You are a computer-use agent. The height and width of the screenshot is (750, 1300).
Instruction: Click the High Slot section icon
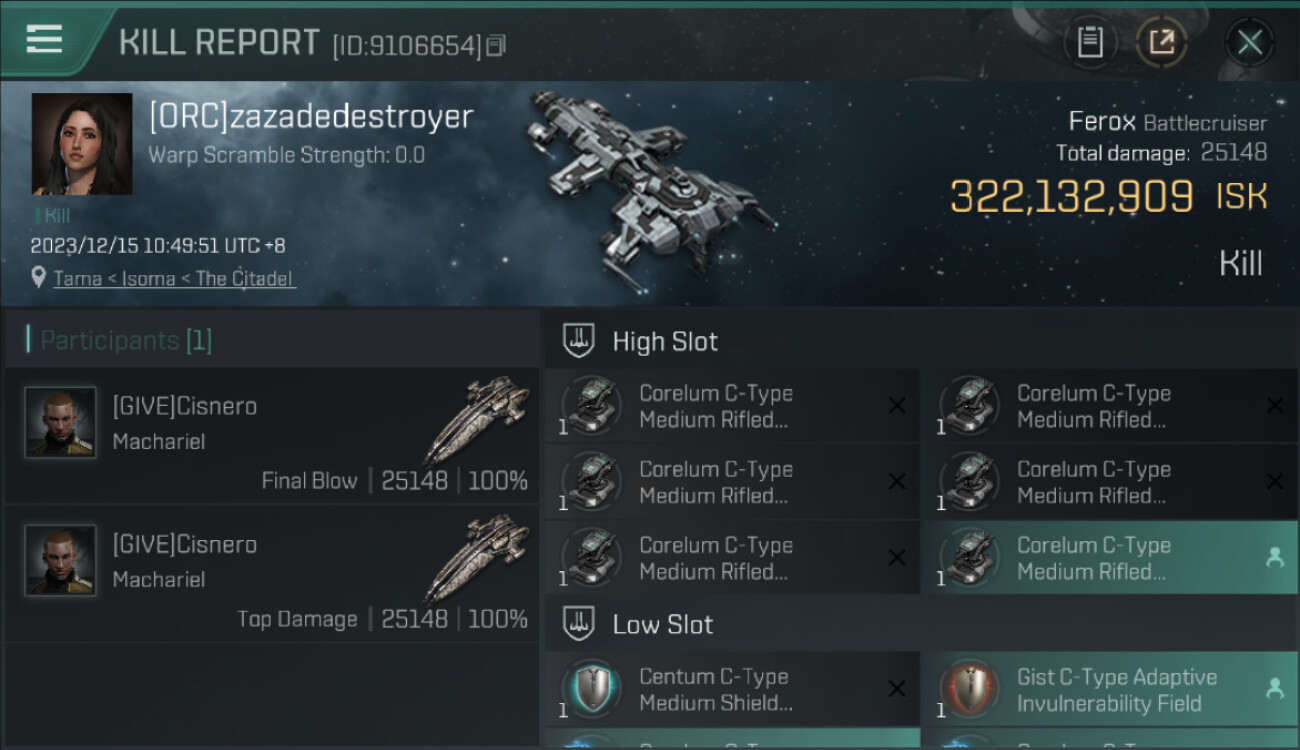click(x=580, y=341)
